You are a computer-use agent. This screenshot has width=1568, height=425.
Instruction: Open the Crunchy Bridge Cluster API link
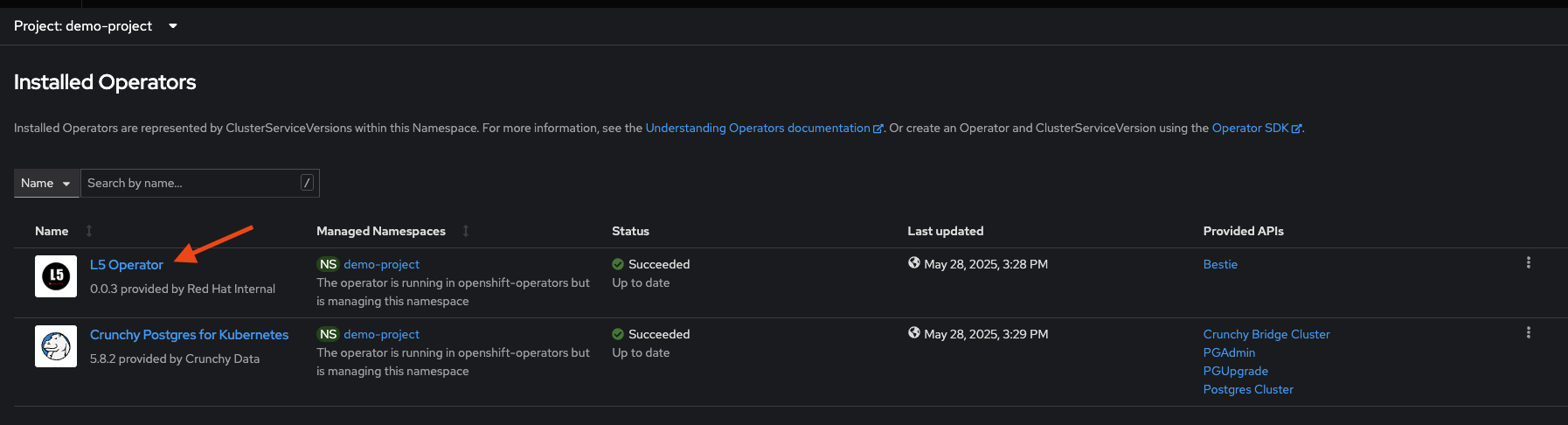pyautogui.click(x=1266, y=334)
